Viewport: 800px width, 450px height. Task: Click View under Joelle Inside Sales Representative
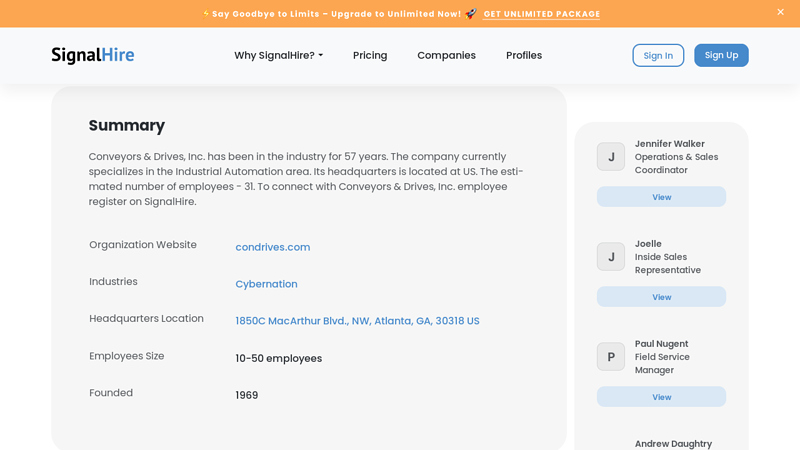tap(661, 297)
